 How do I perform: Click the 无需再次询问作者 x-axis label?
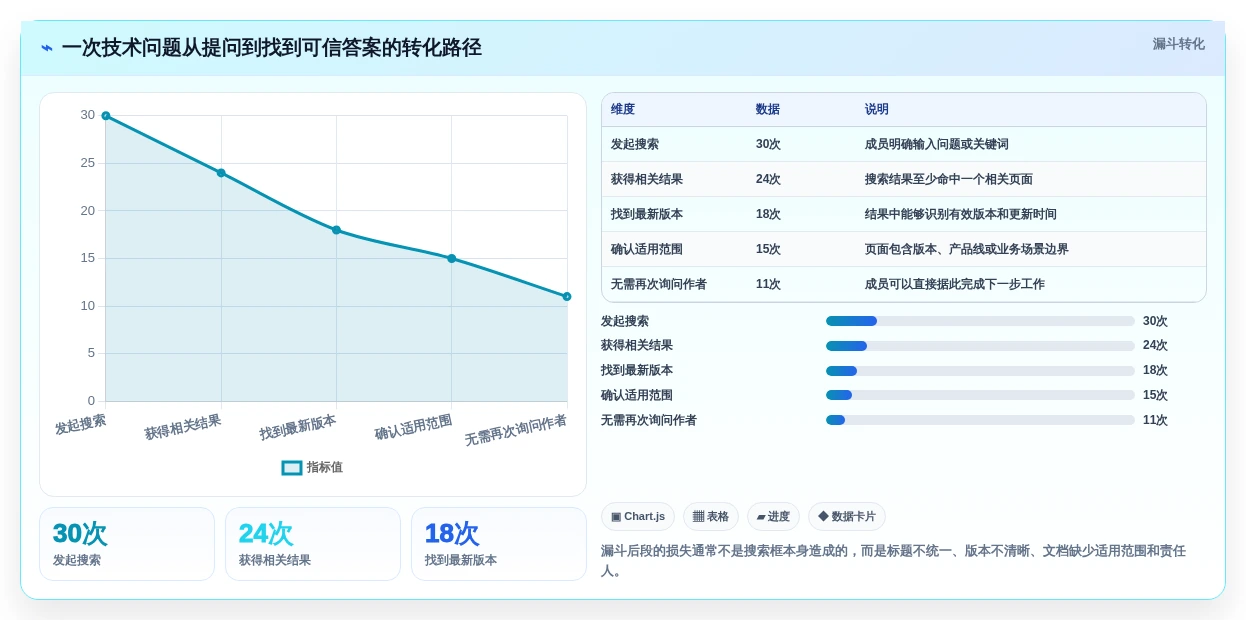click(516, 430)
